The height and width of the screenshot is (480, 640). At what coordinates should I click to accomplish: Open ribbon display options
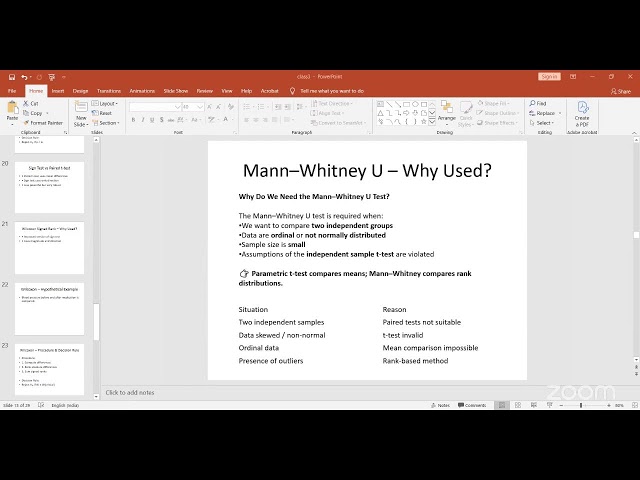point(573,77)
